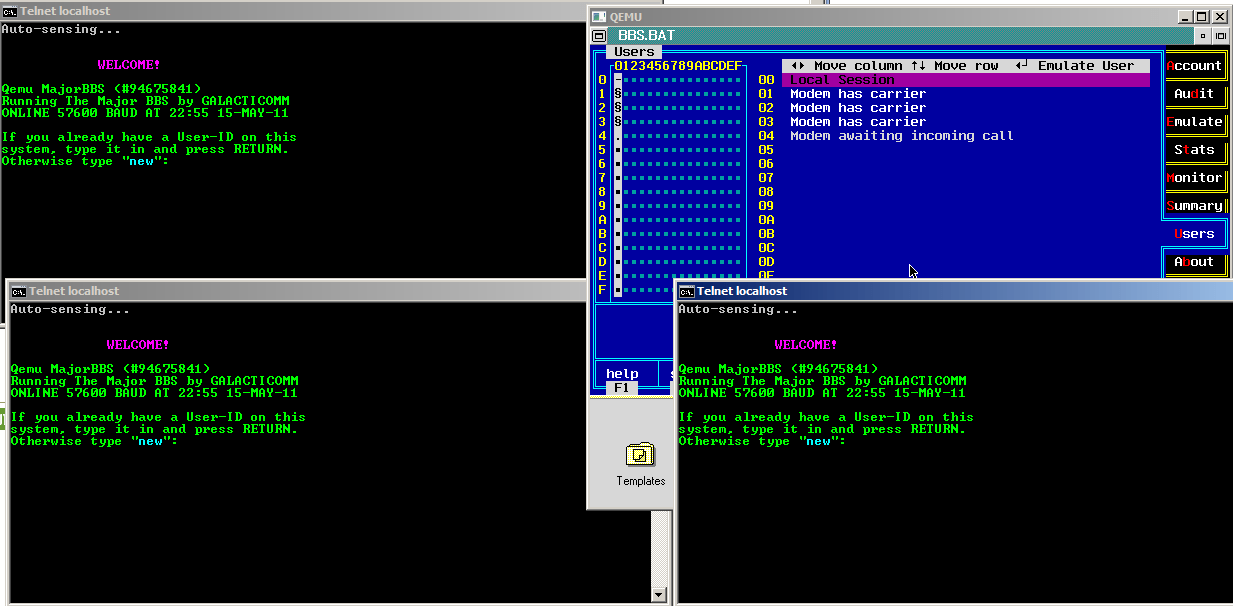
Task: Click the QEMU icon in the emulator title bar
Action: [597, 16]
